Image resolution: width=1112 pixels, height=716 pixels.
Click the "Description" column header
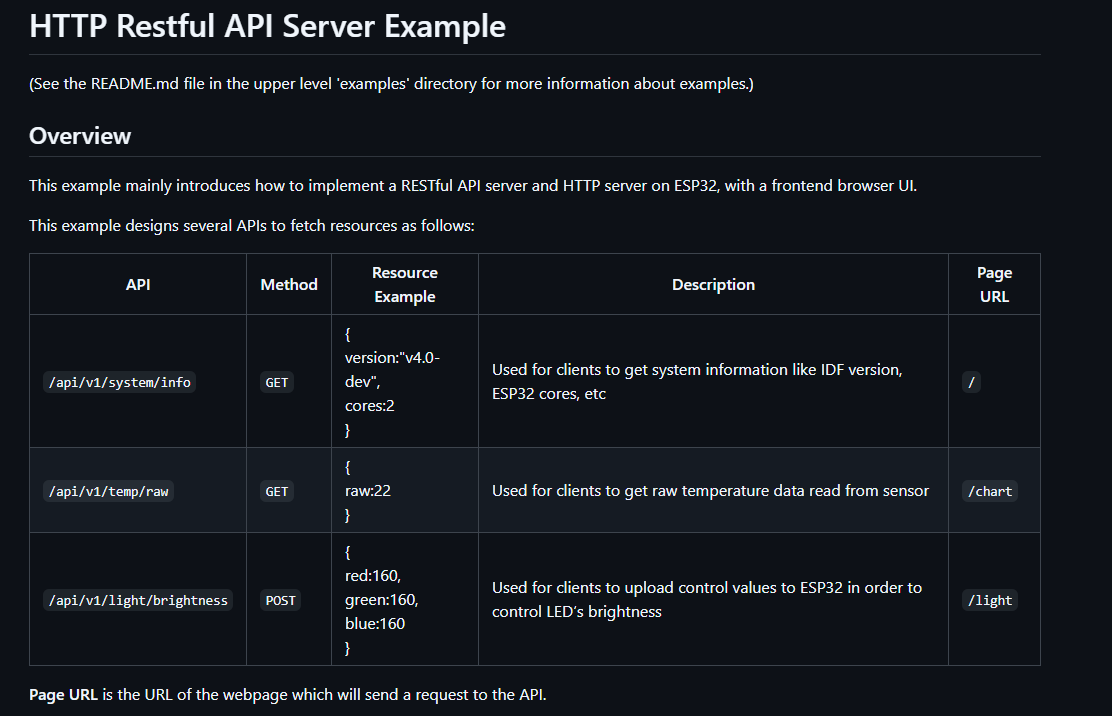pos(713,285)
